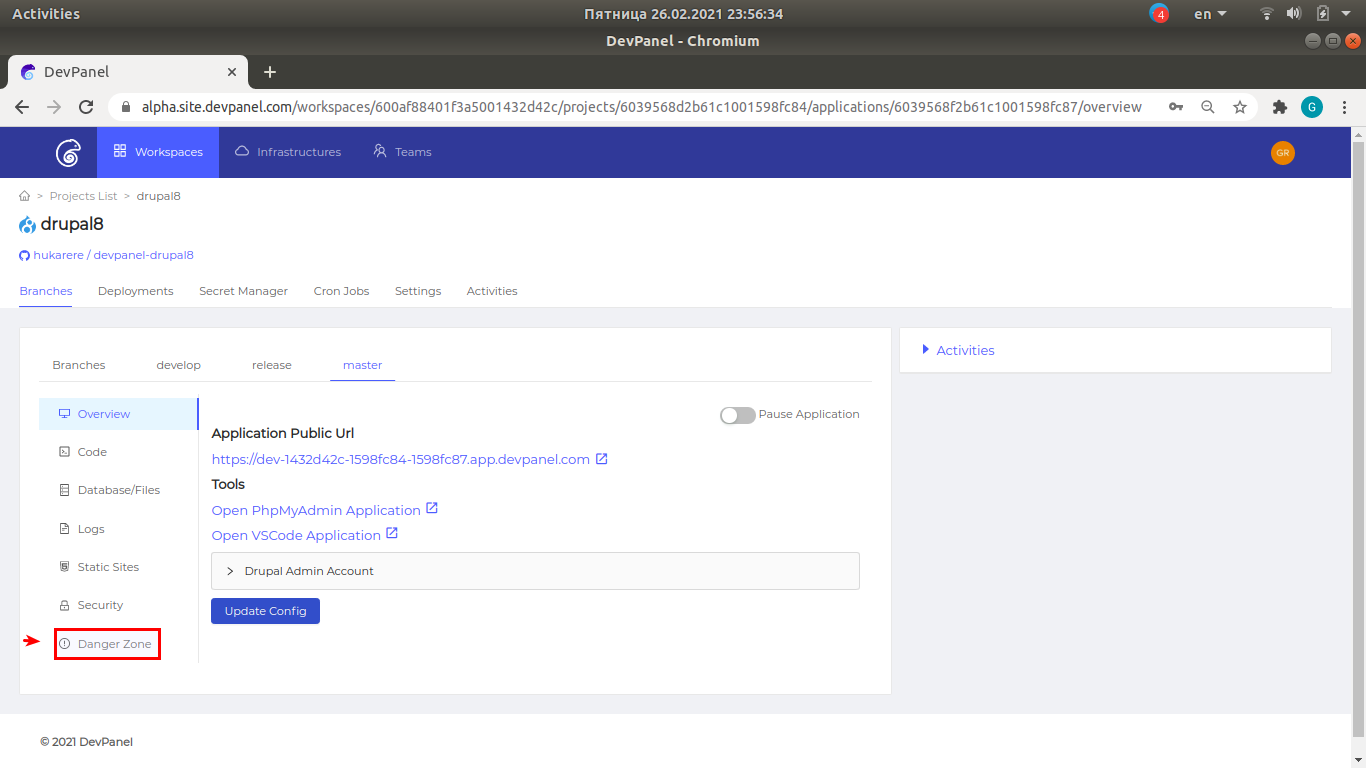Open Infrastructures in top navigation
Viewport: 1366px width, 768px height.
click(288, 152)
